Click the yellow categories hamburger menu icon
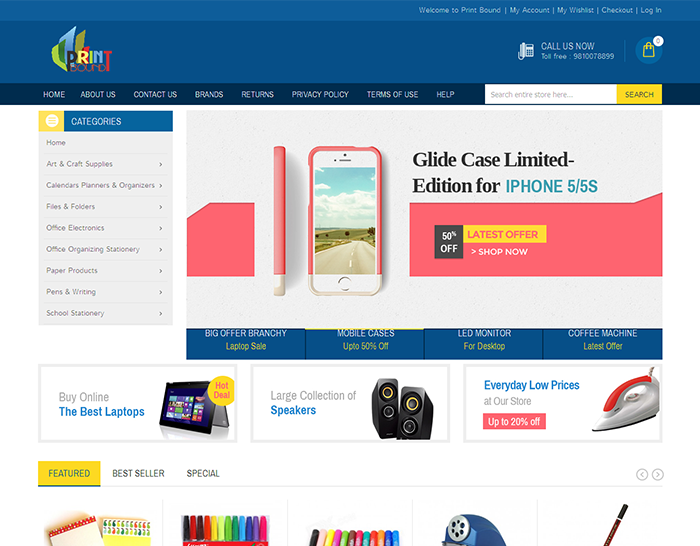The width and height of the screenshot is (700, 546). 52,121
